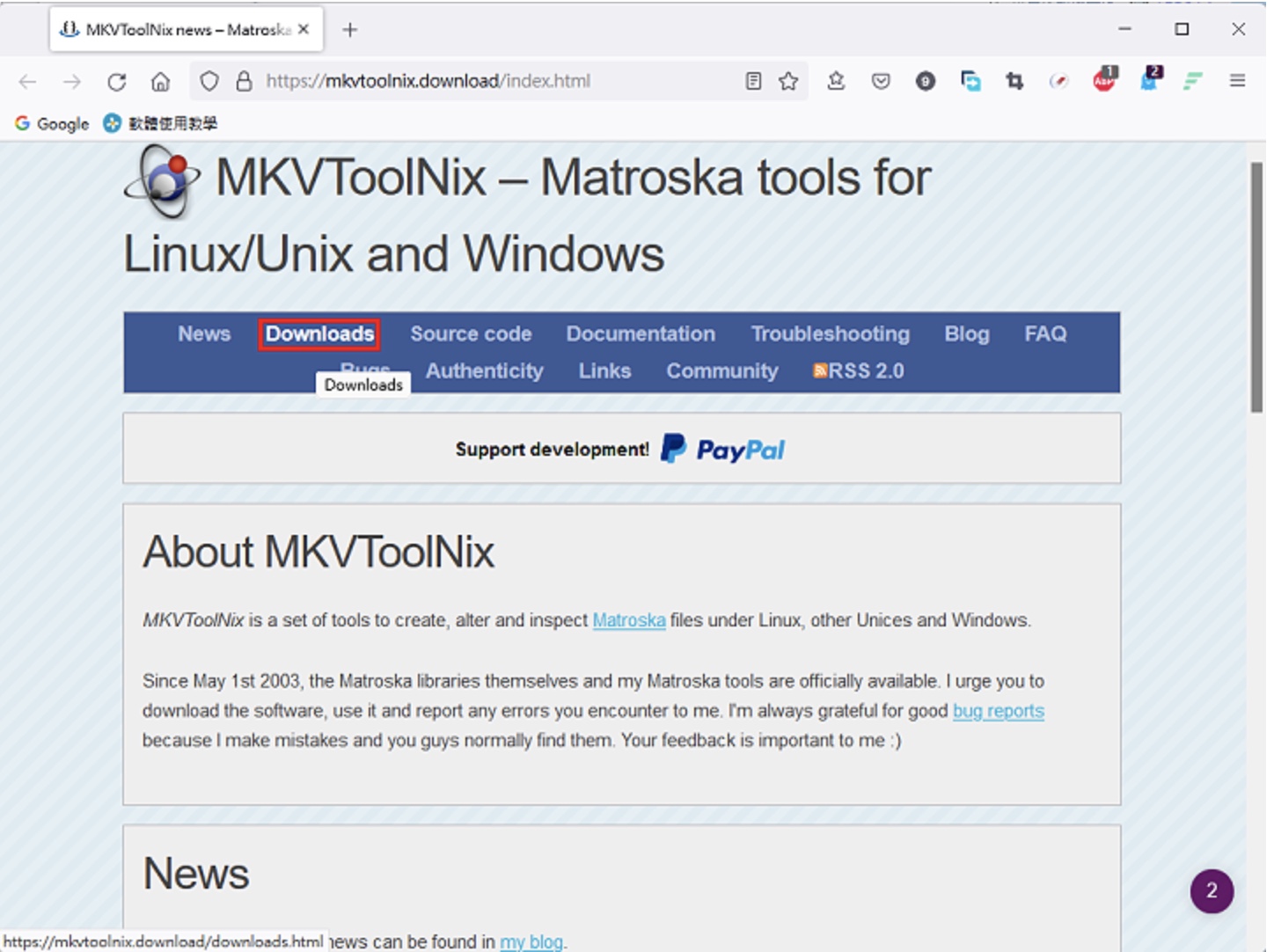The width and height of the screenshot is (1274, 952).
Task: Open the browser Home icon
Action: [160, 82]
